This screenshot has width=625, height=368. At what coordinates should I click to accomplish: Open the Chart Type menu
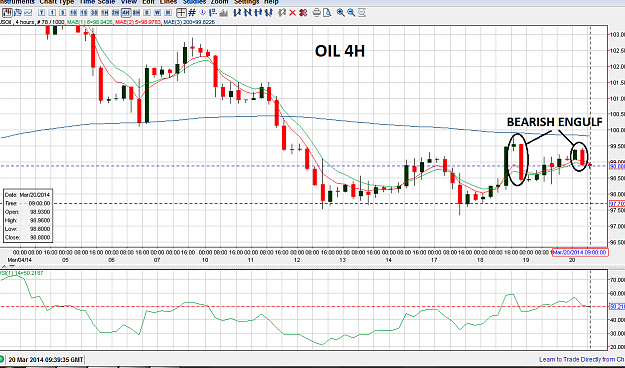pyautogui.click(x=57, y=2)
